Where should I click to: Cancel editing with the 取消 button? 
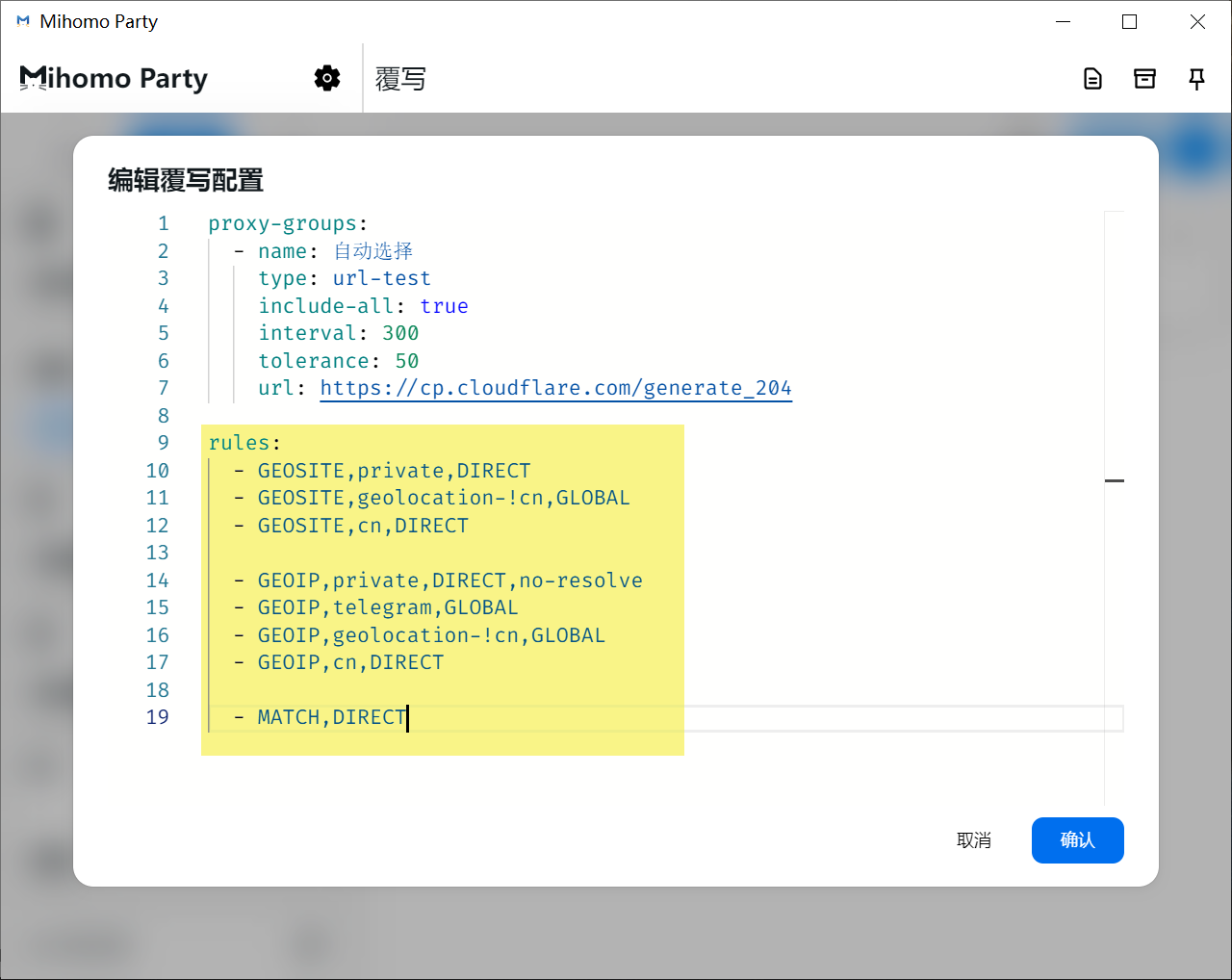(x=973, y=840)
